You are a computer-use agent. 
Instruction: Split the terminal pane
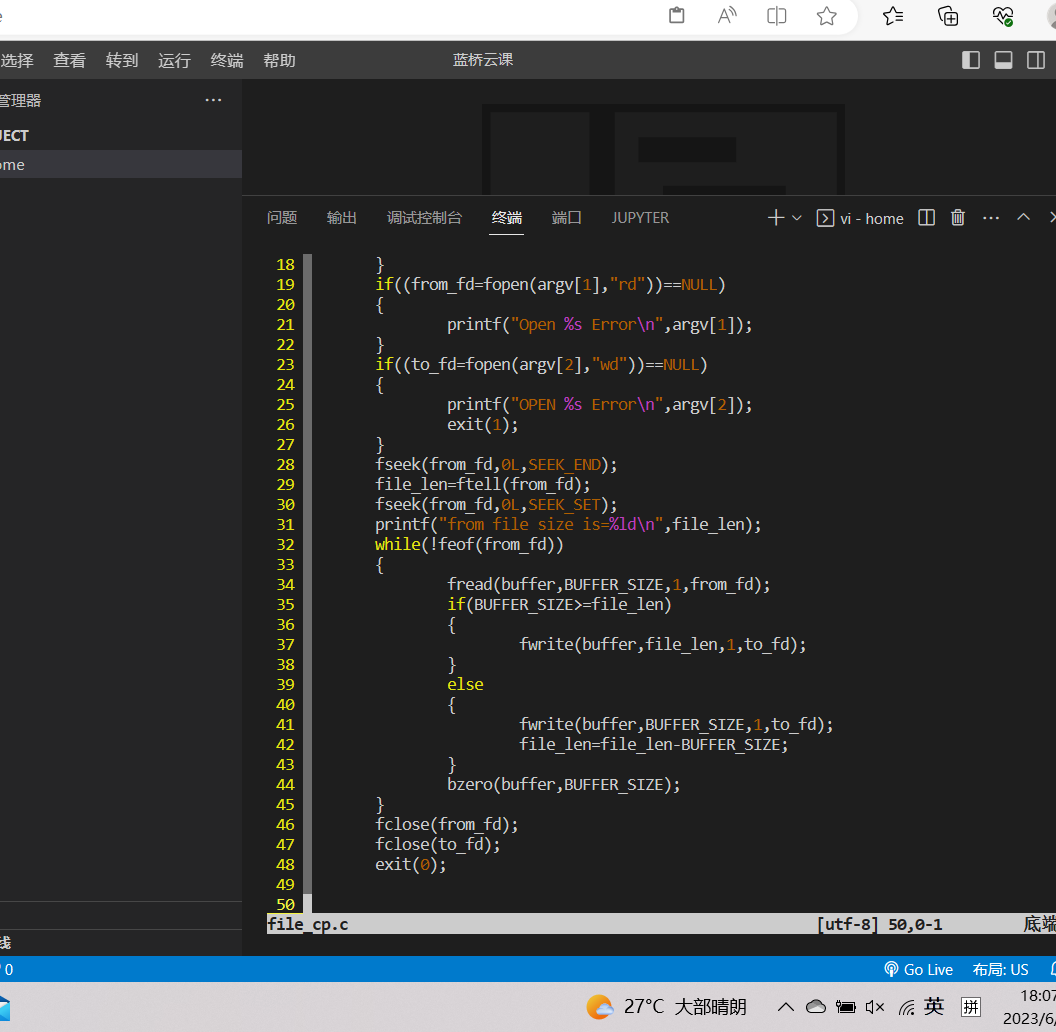coord(927,218)
